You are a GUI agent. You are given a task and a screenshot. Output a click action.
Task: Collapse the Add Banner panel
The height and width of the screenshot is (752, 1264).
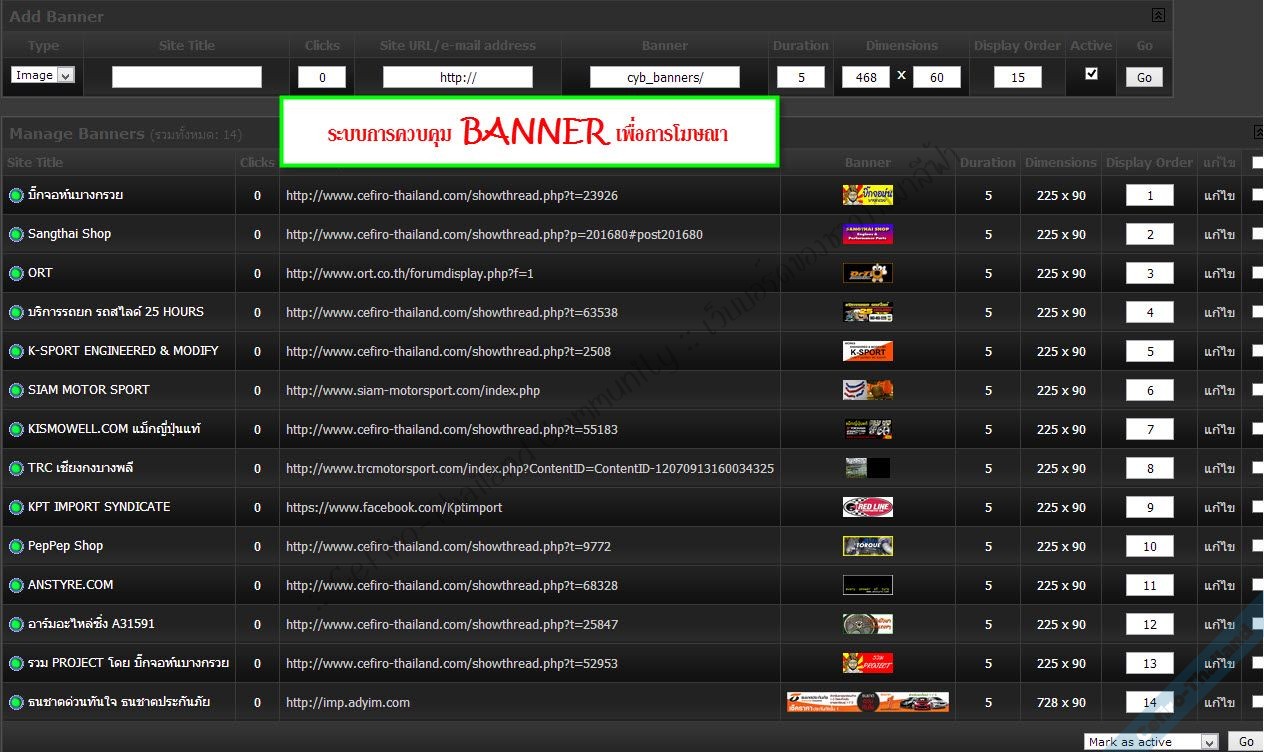tap(1158, 15)
